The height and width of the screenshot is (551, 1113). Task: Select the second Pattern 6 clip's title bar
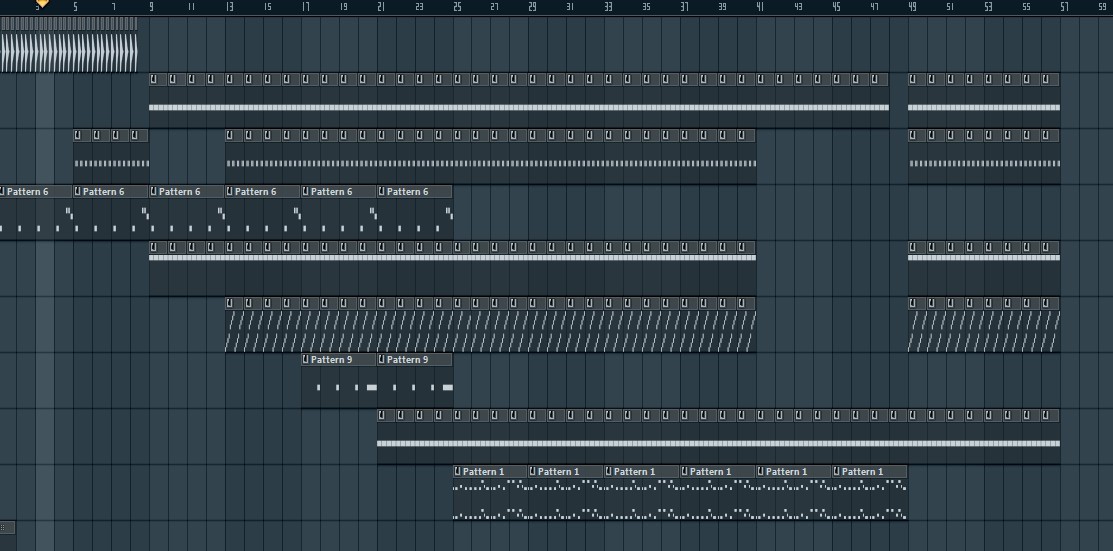(x=115, y=191)
